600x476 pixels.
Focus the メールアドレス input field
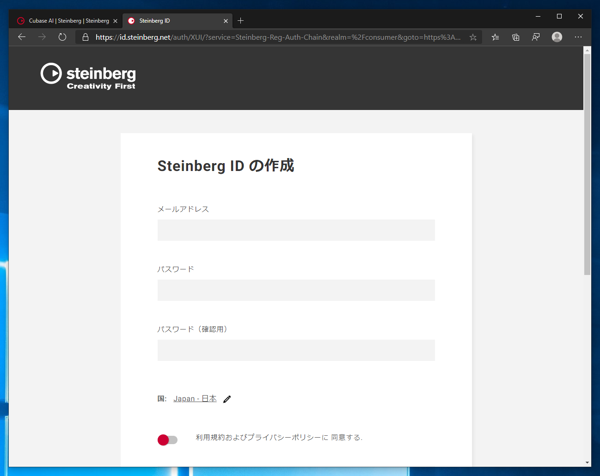tap(296, 230)
